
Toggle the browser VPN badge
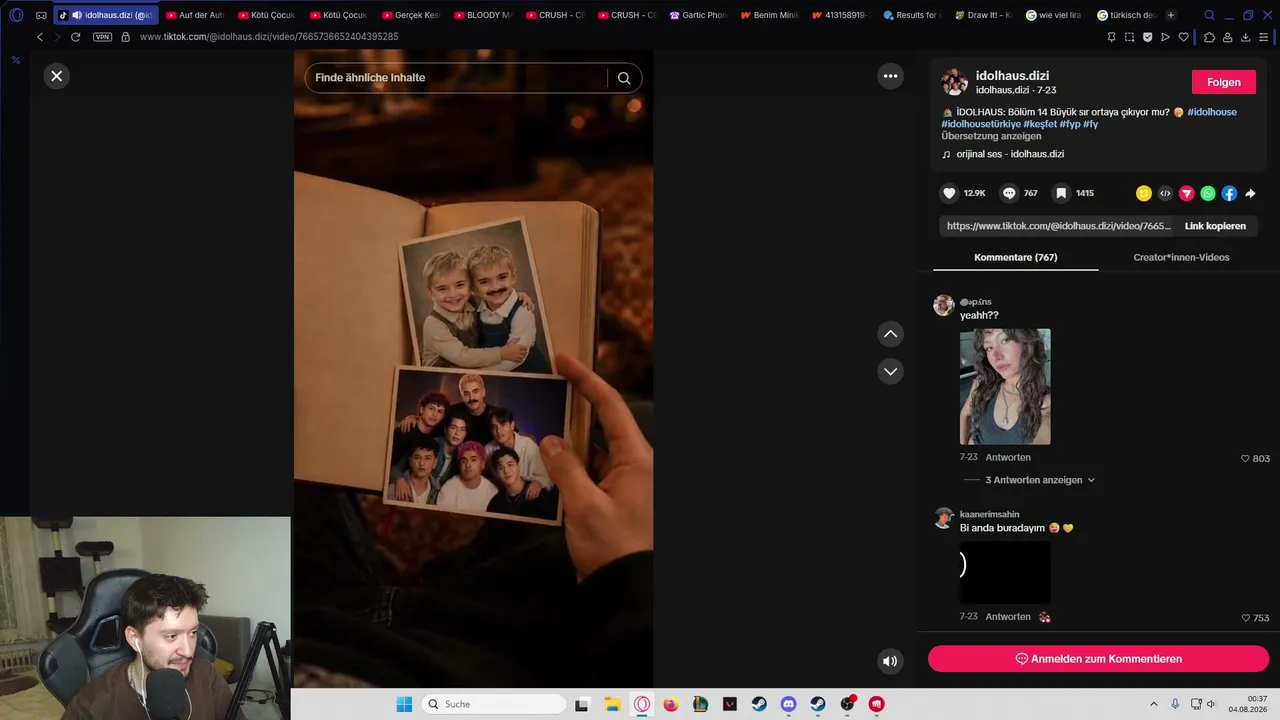102,37
